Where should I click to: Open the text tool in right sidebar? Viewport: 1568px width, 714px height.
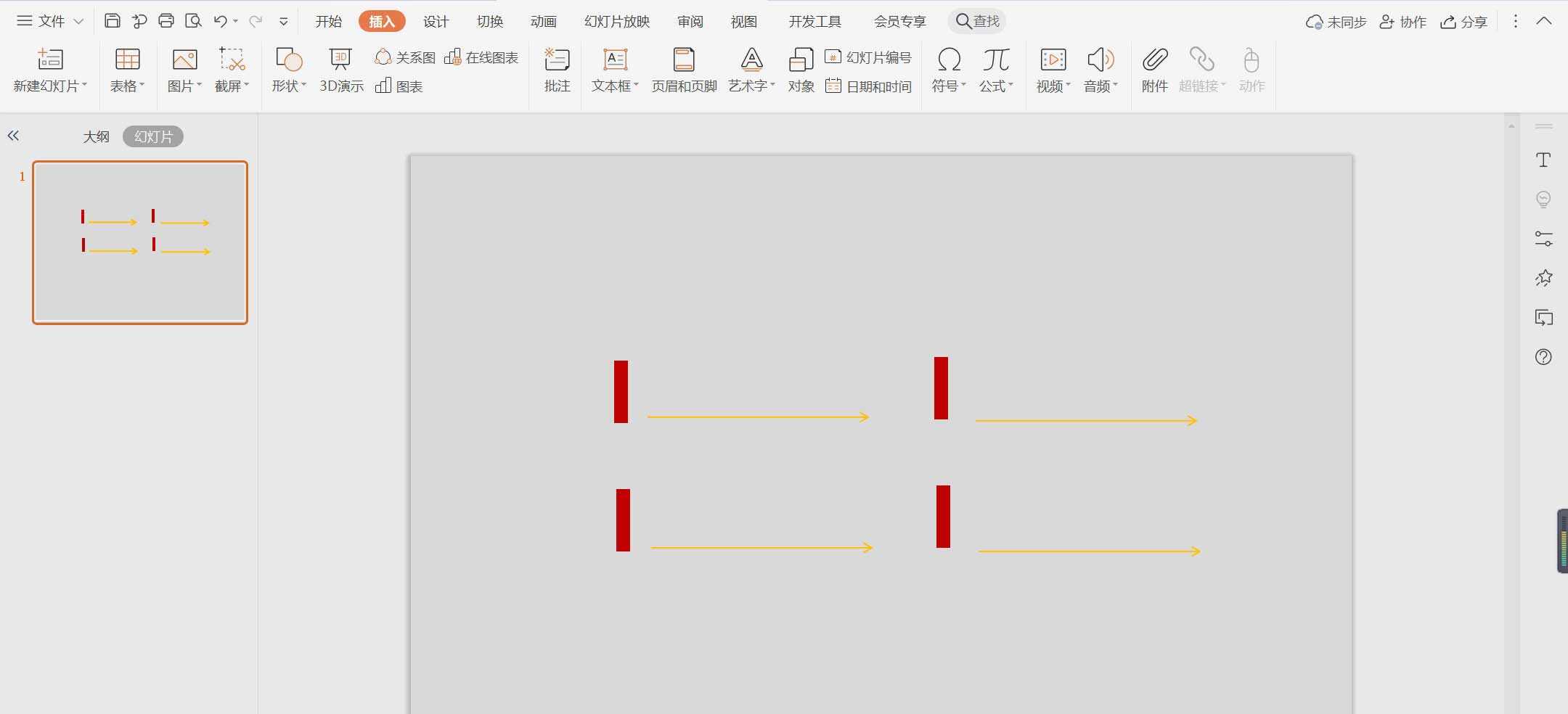tap(1543, 160)
